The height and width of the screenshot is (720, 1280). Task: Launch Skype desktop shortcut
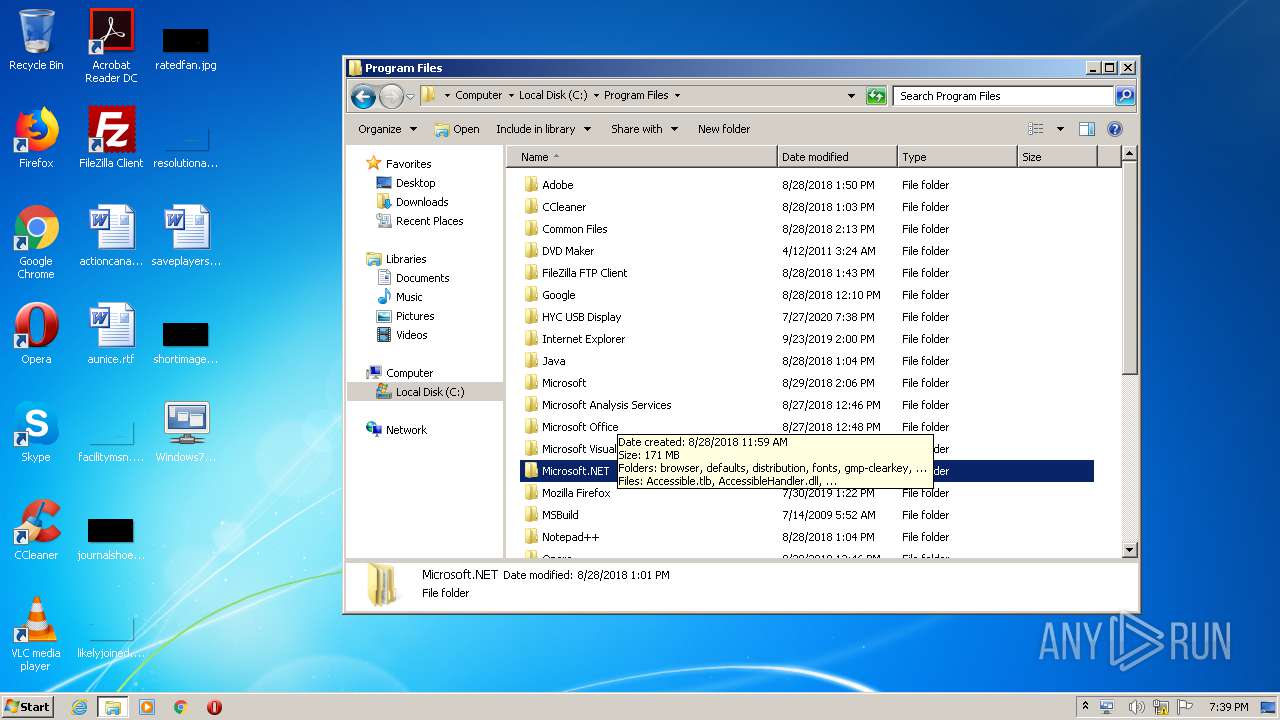point(36,432)
